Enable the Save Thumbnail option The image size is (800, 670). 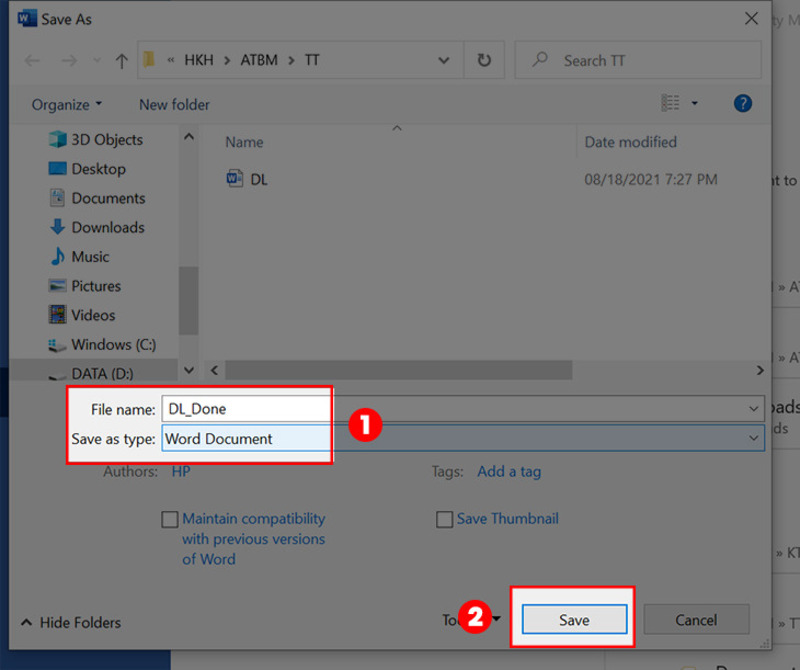point(445,519)
